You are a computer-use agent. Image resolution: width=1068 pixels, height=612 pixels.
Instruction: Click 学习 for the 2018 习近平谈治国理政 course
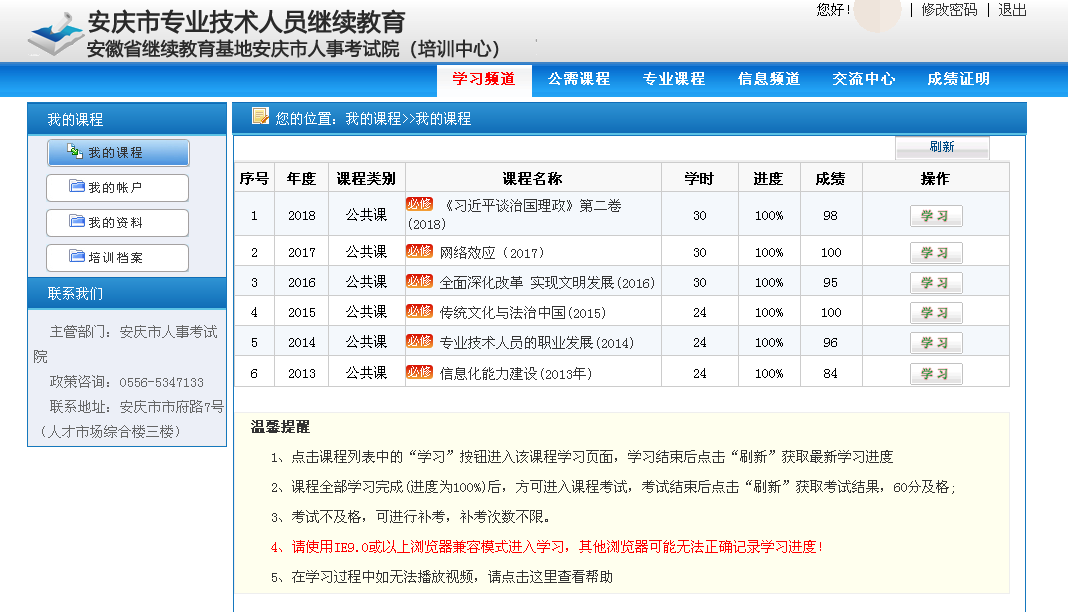[x=935, y=216]
